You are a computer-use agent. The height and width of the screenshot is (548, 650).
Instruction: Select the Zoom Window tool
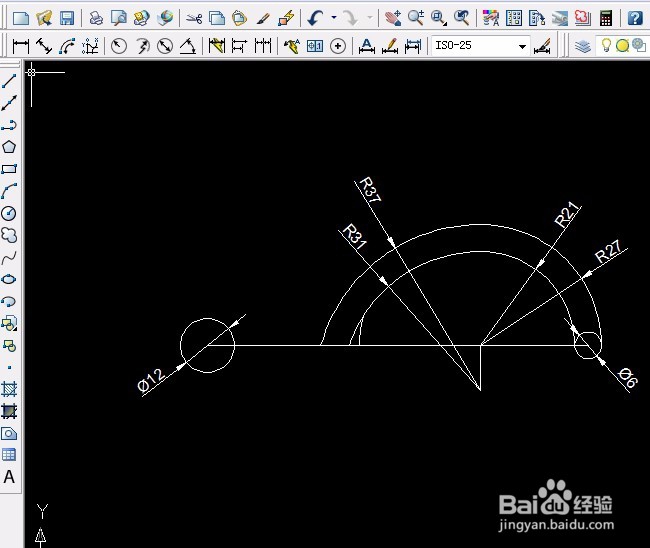tap(439, 18)
